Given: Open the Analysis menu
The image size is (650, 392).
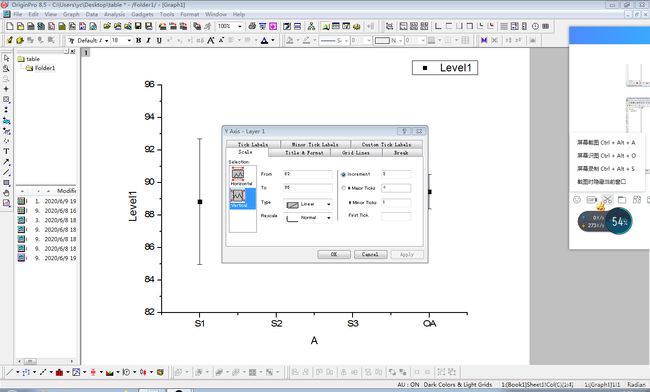Looking at the screenshot, I should click(x=114, y=14).
